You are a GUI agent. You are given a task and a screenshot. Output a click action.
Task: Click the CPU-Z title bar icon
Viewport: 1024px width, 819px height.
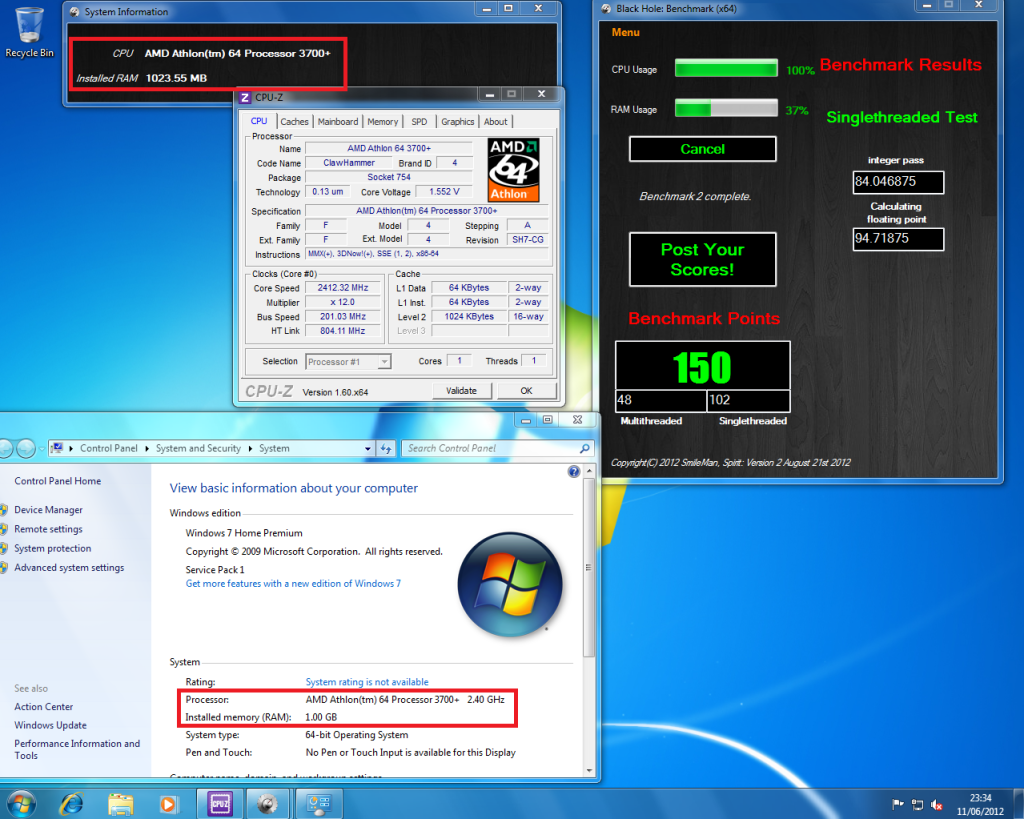click(x=245, y=97)
